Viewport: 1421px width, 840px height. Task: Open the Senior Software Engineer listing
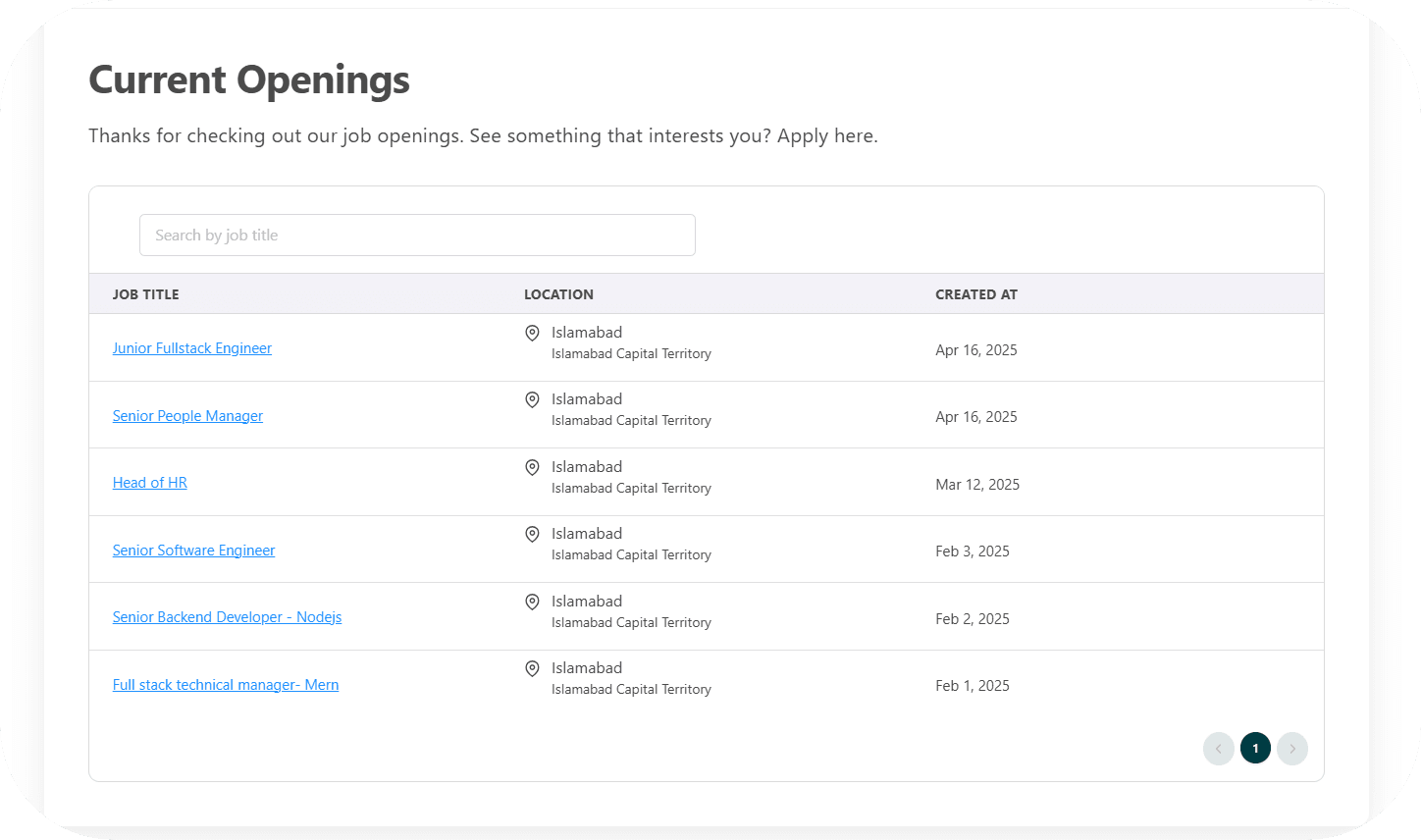[193, 551]
